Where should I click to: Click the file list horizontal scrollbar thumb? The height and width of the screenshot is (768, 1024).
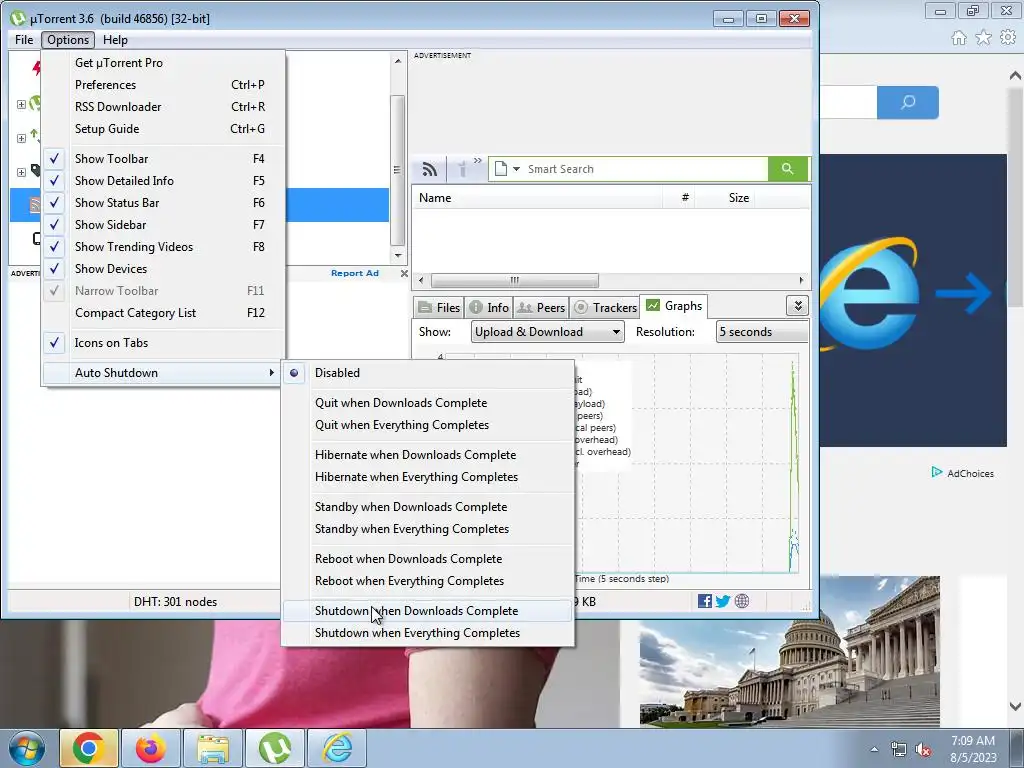tap(515, 280)
